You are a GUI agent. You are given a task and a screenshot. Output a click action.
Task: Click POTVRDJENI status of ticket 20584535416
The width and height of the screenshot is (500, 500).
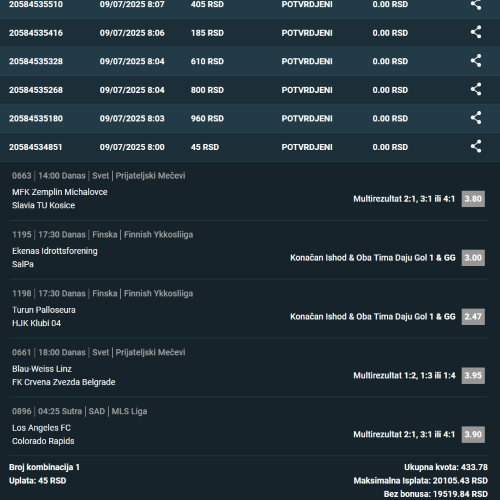point(307,33)
